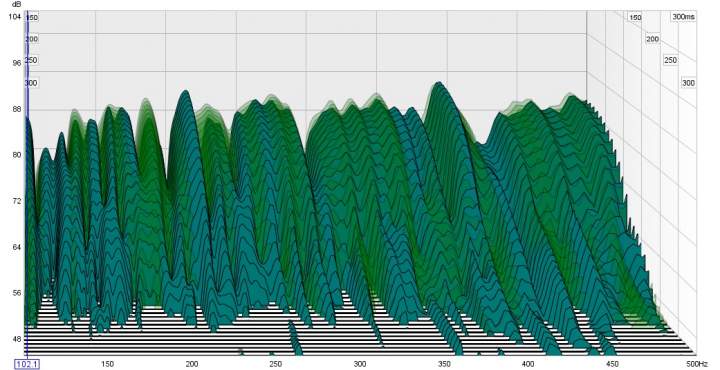Click the 400 Hz frequency axis label
Image resolution: width=720 pixels, height=370 pixels.
click(x=528, y=364)
